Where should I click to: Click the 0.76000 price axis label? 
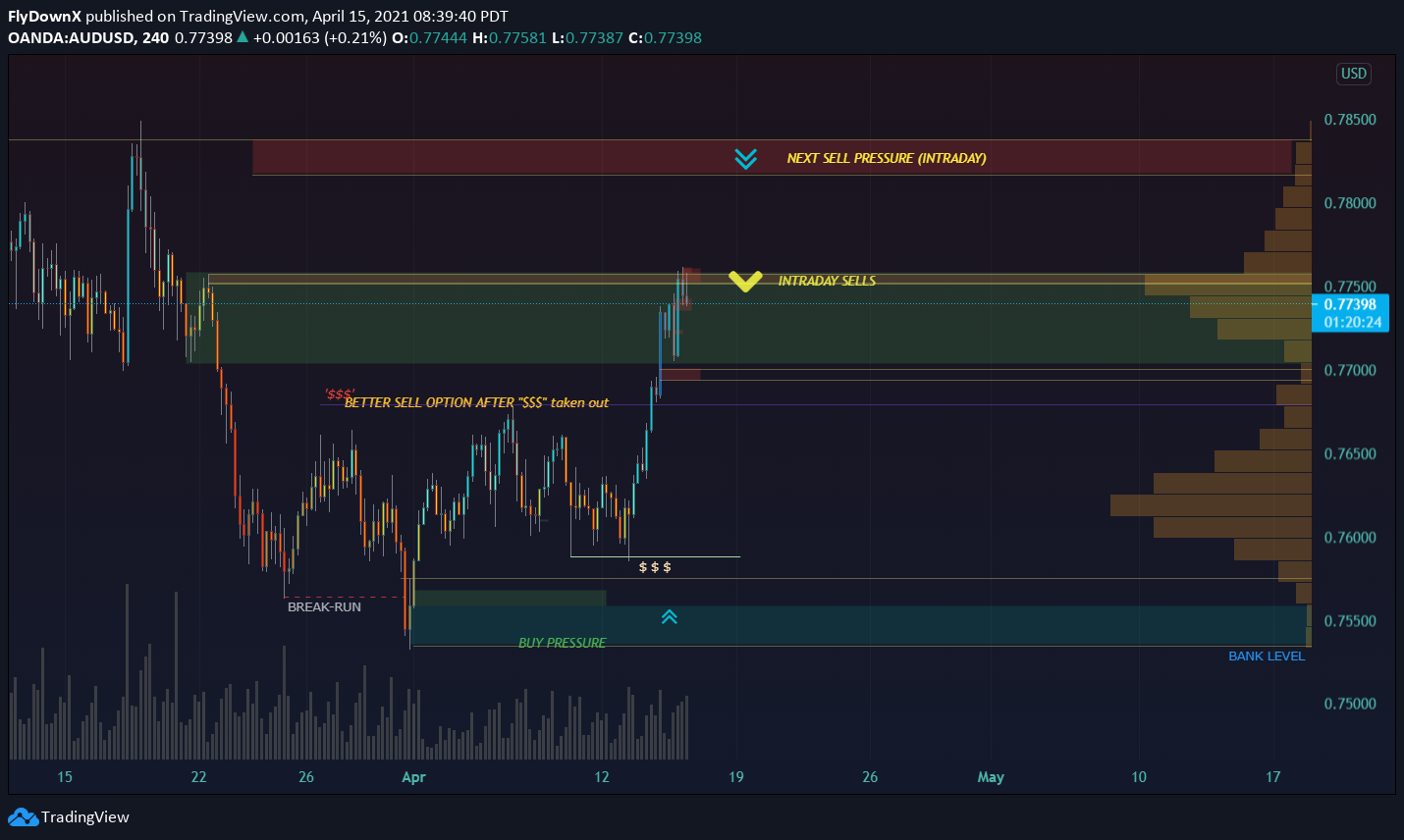[1350, 537]
